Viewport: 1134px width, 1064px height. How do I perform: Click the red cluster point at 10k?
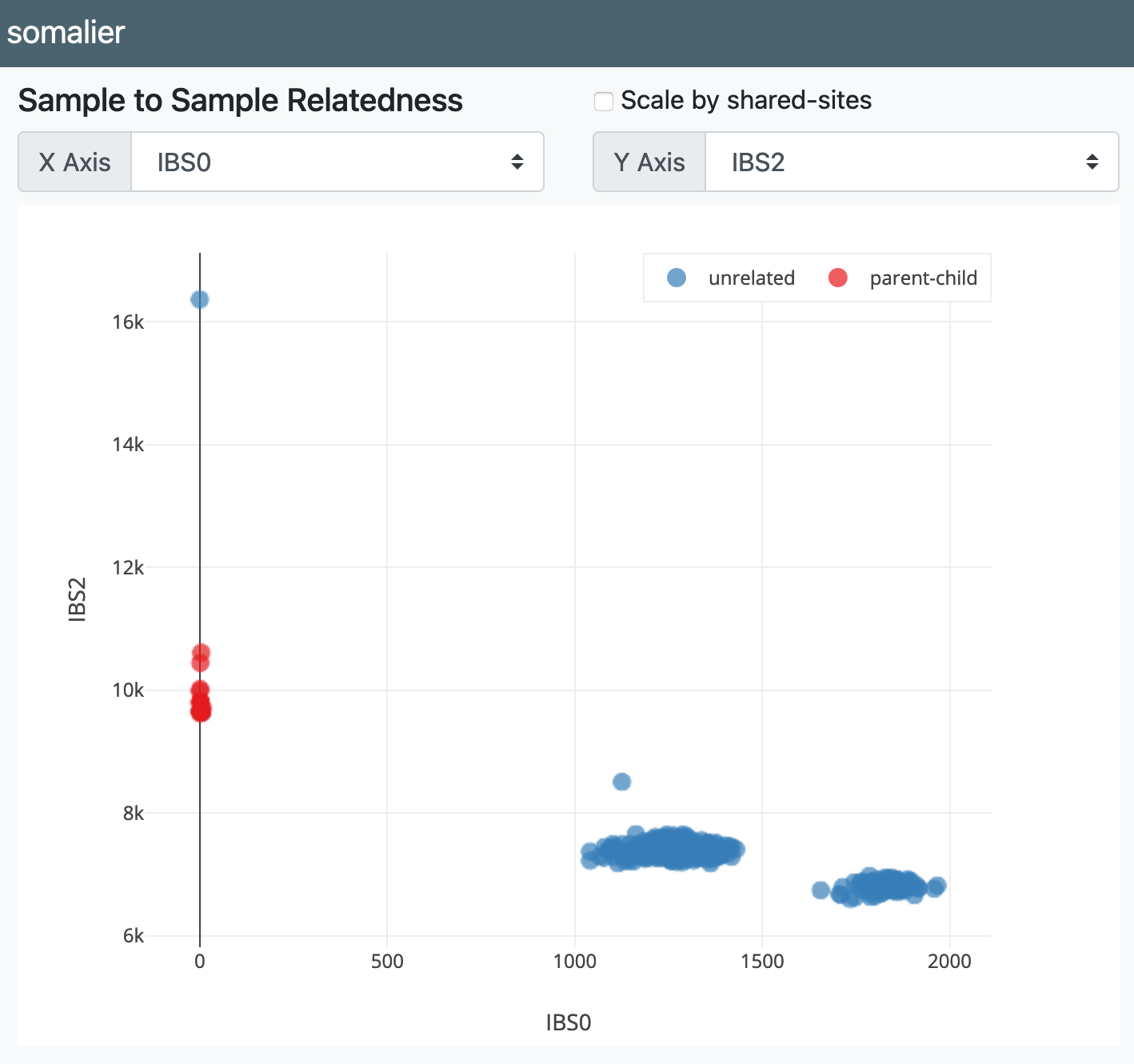[200, 690]
